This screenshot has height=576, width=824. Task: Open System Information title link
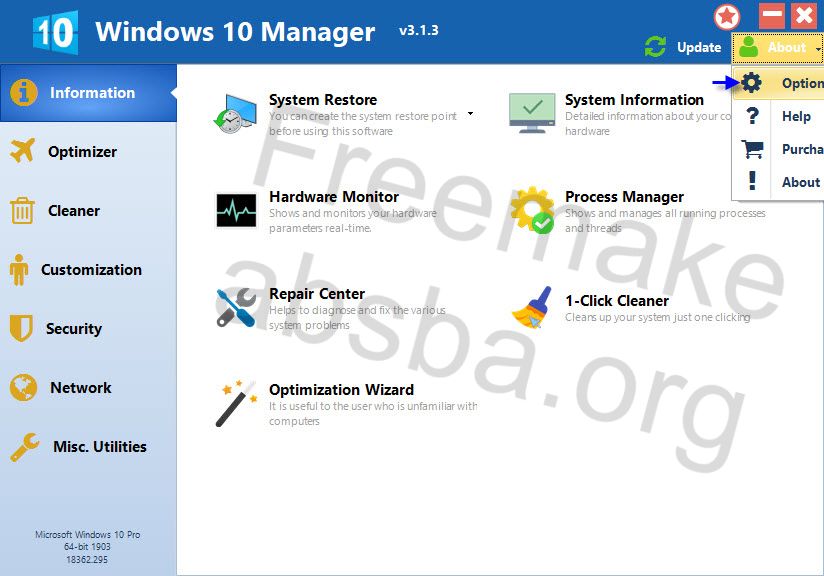point(634,100)
